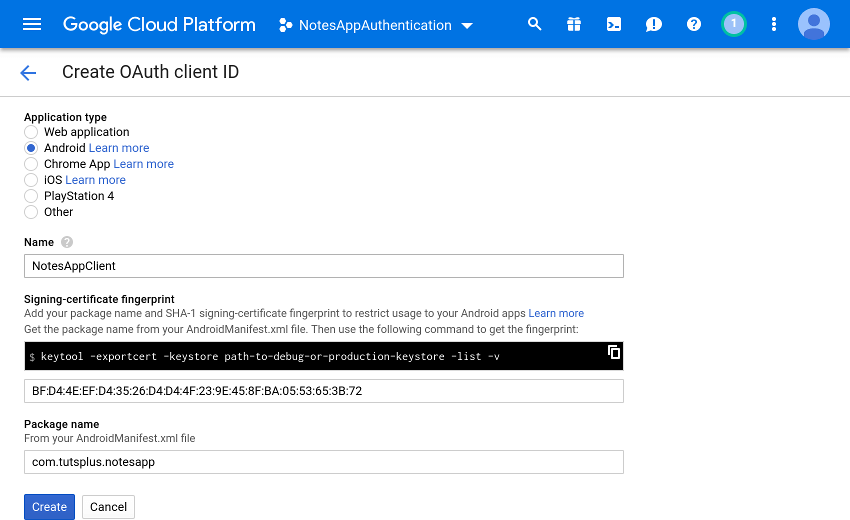The height and width of the screenshot is (520, 850).
Task: Open the send feedback icon
Action: 654,24
